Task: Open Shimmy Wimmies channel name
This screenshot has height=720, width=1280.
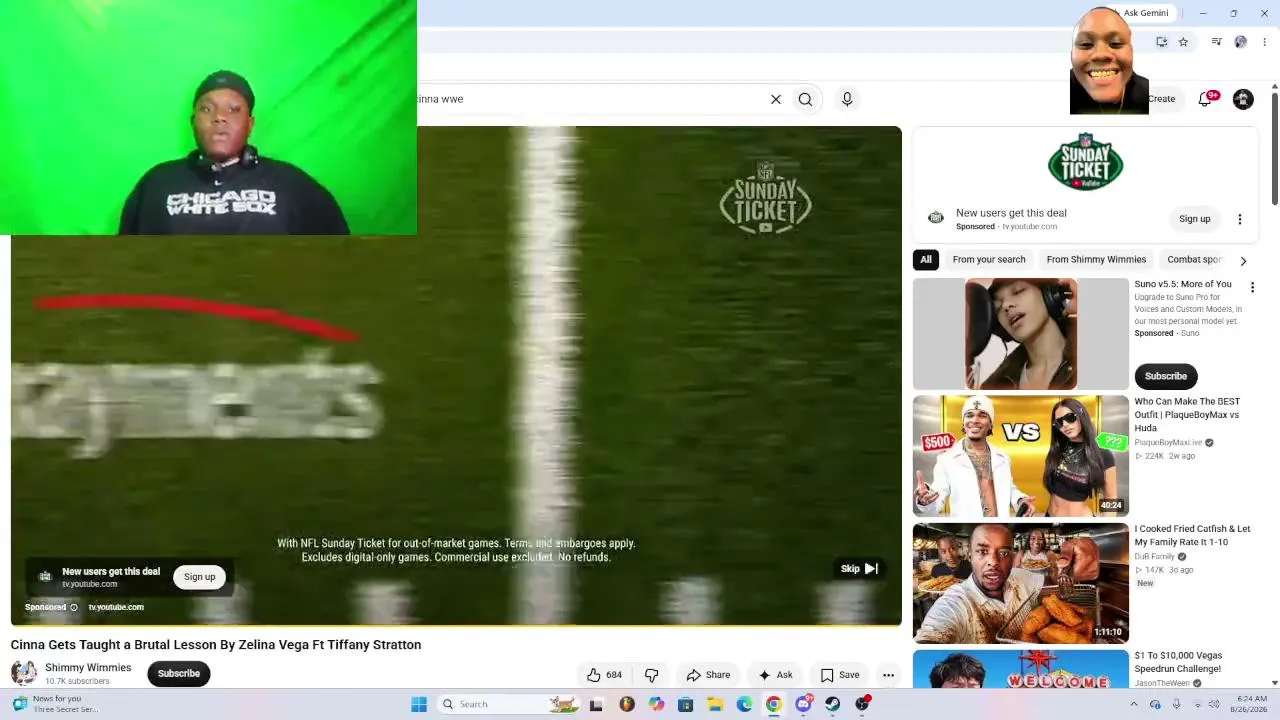Action: click(x=88, y=667)
